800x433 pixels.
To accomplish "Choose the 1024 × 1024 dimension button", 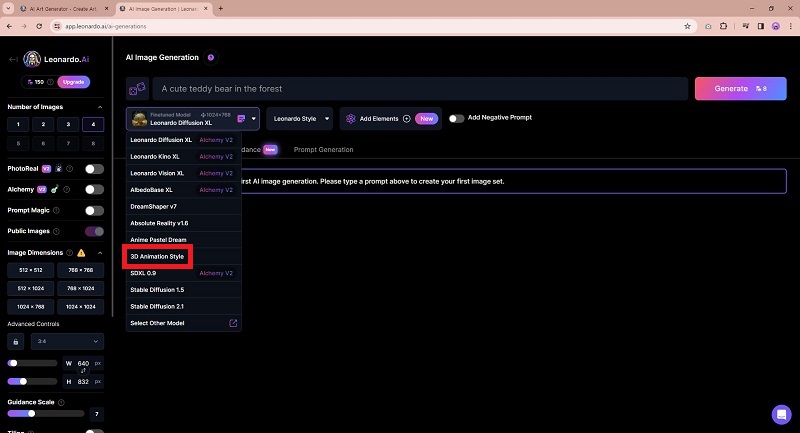I will point(81,307).
